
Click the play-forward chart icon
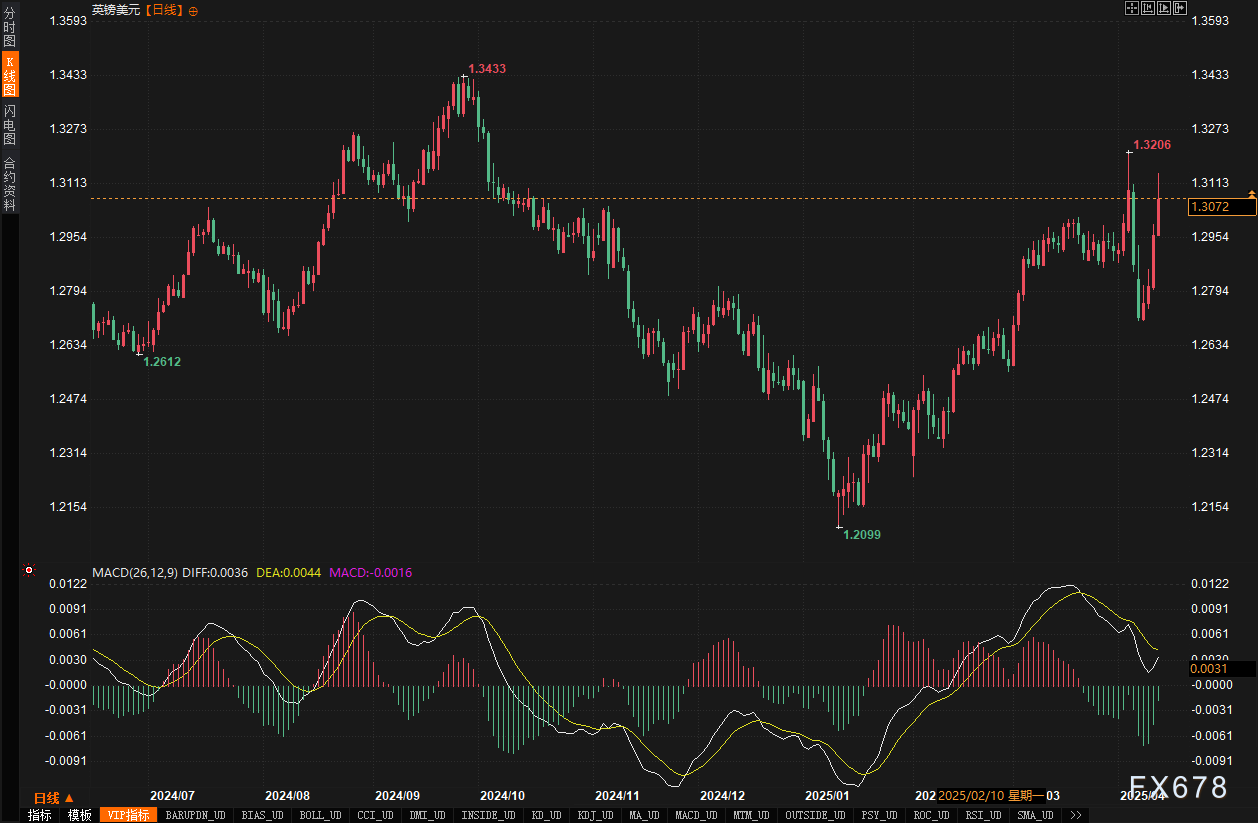click(x=1164, y=9)
